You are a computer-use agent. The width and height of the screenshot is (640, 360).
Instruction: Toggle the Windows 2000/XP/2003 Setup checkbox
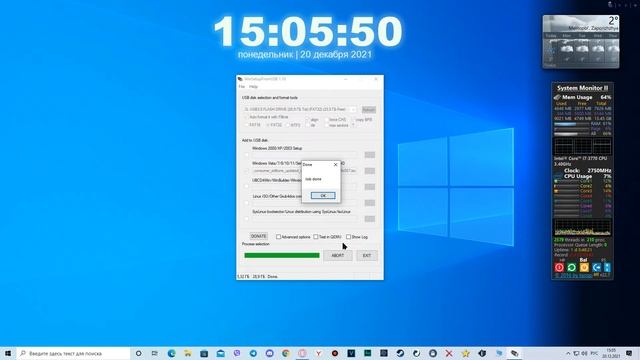246,155
